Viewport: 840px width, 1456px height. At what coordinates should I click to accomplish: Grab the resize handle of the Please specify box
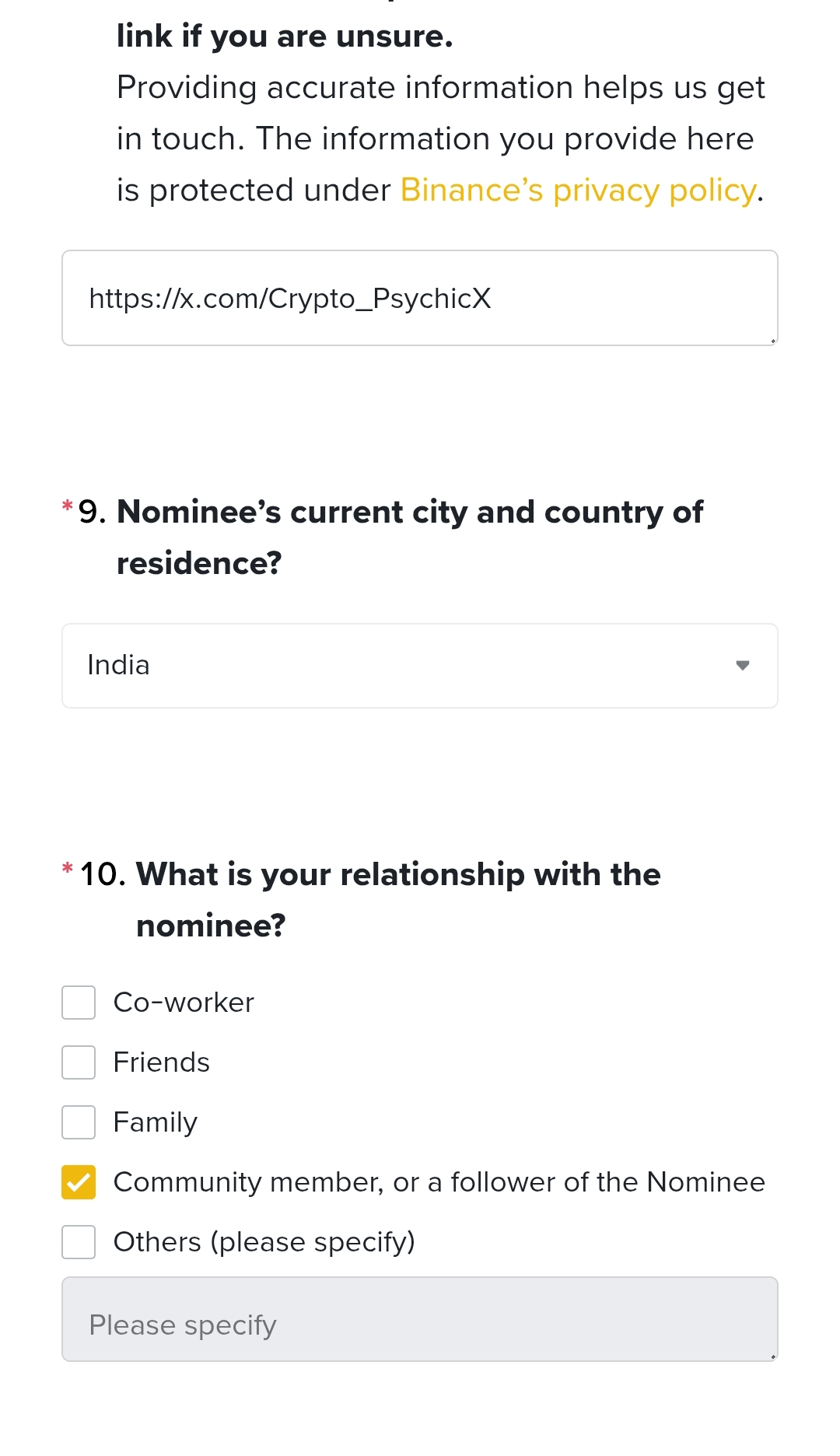tap(772, 1356)
